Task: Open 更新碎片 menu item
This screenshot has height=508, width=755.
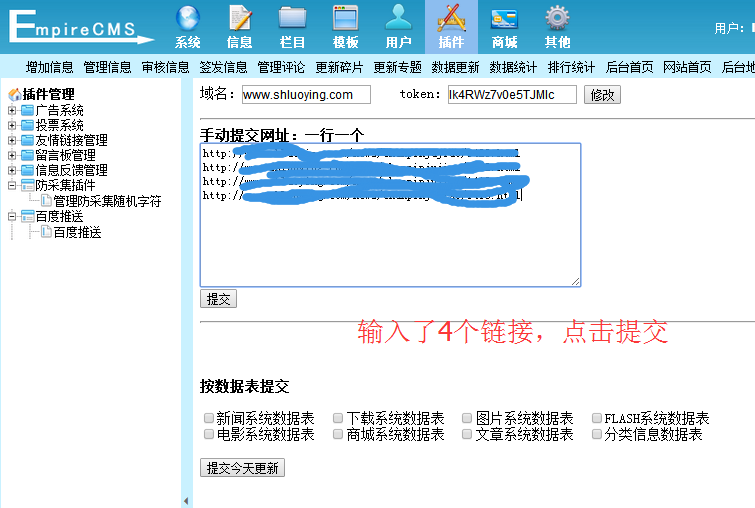Action: [339, 67]
